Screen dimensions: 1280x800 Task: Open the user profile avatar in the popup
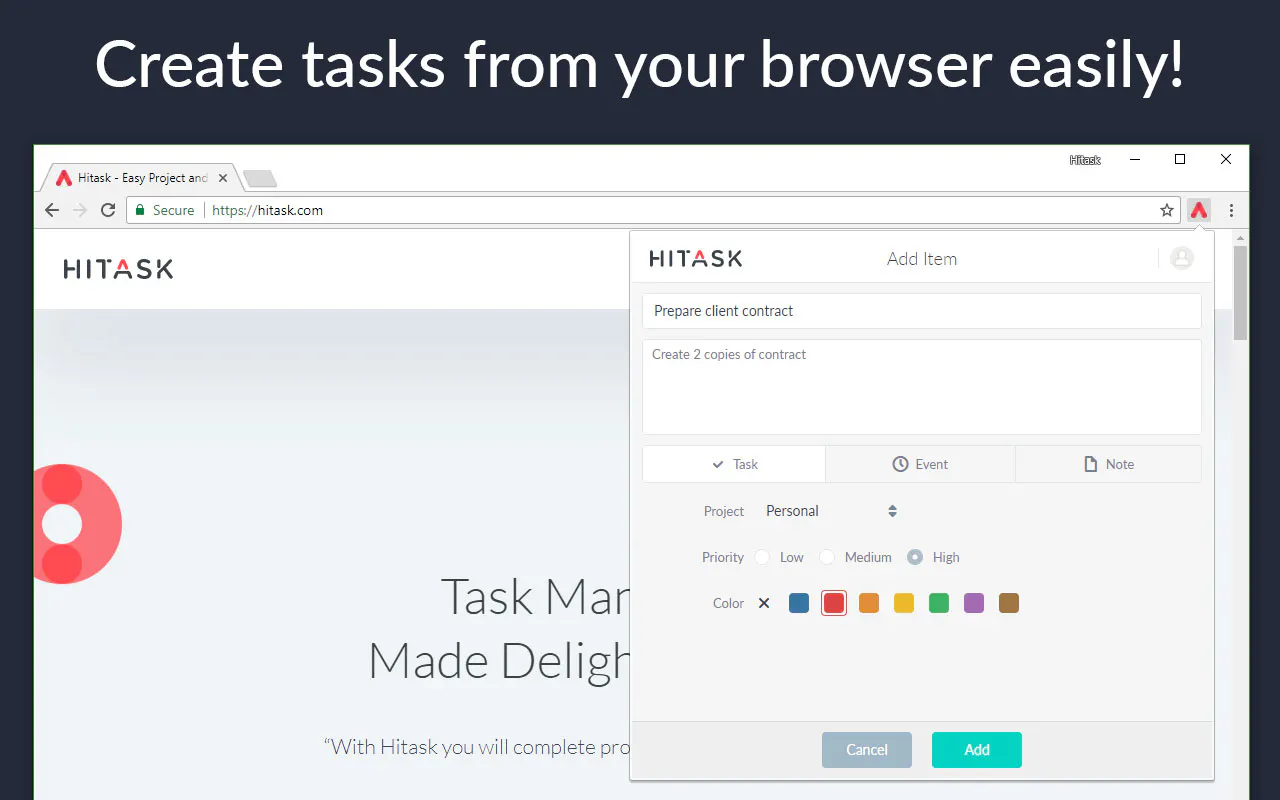(1182, 258)
